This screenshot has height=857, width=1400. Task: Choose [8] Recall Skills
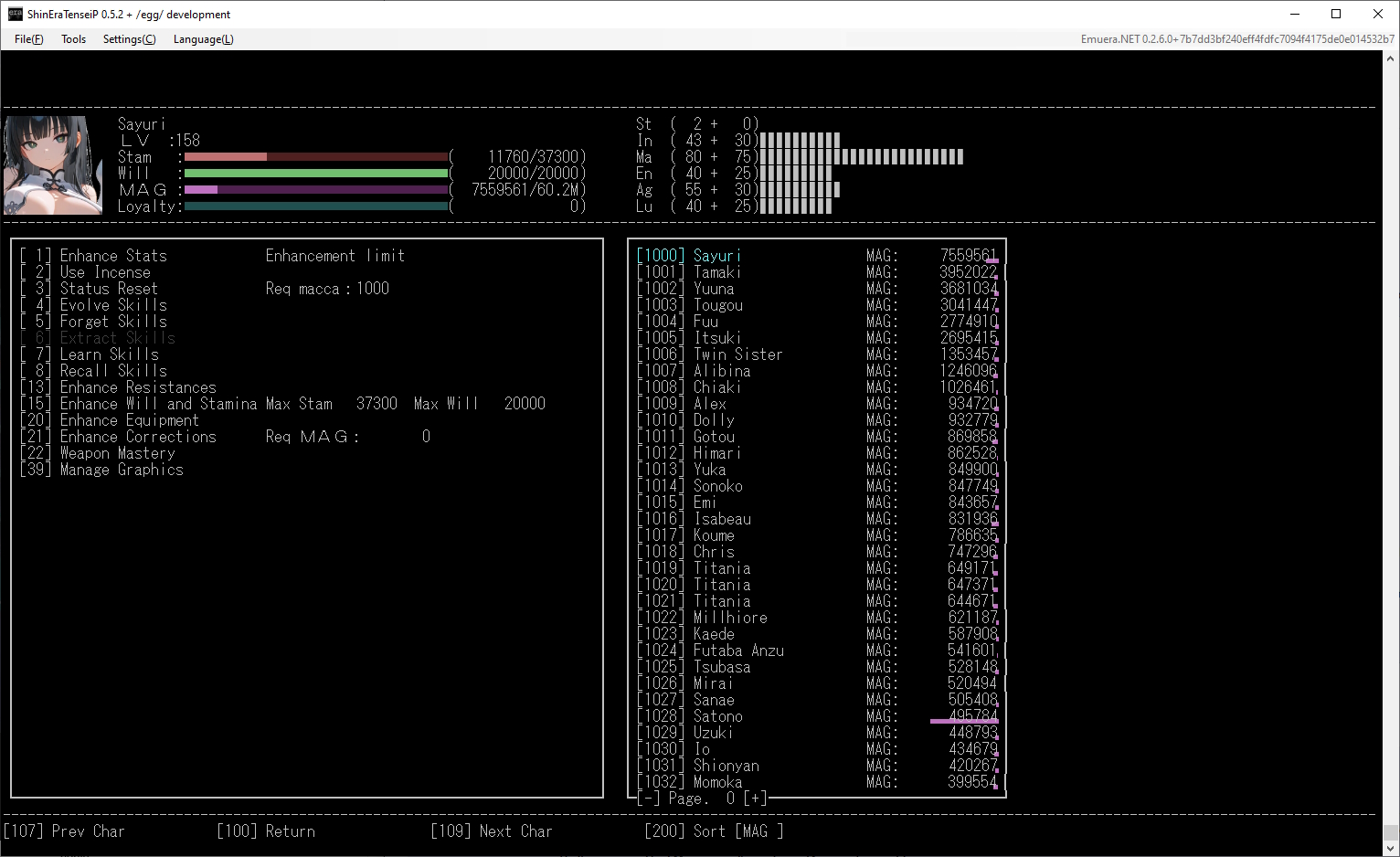click(x=93, y=371)
